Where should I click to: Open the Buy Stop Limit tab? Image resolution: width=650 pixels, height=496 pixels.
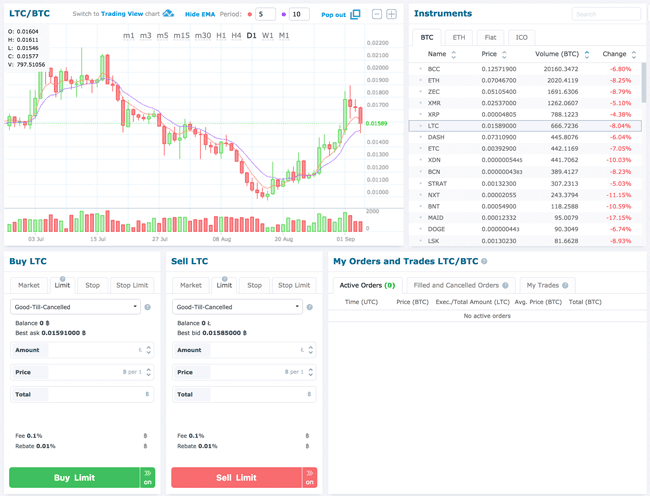(x=132, y=286)
